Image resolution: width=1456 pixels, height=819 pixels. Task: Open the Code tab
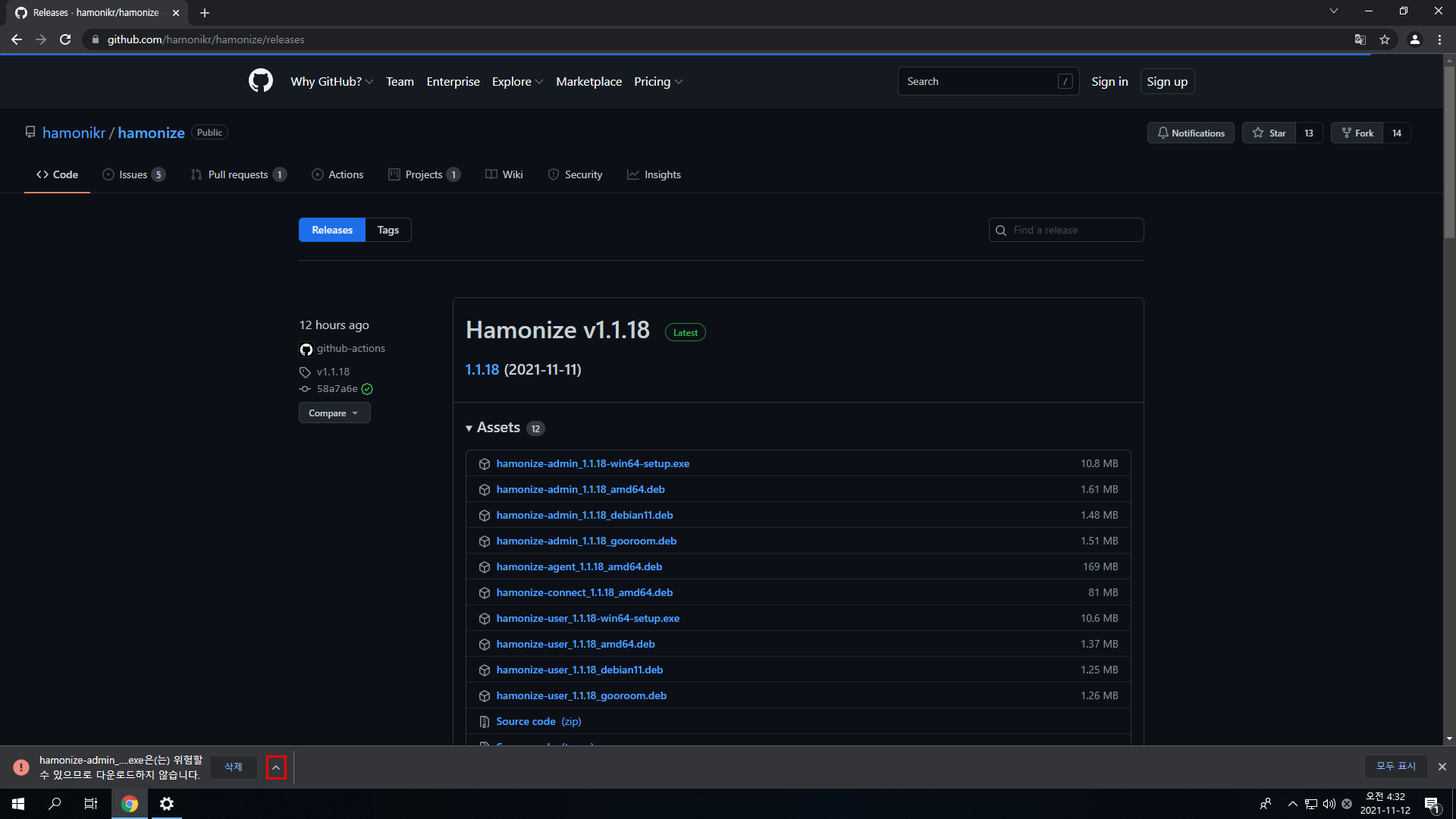pyautogui.click(x=57, y=174)
